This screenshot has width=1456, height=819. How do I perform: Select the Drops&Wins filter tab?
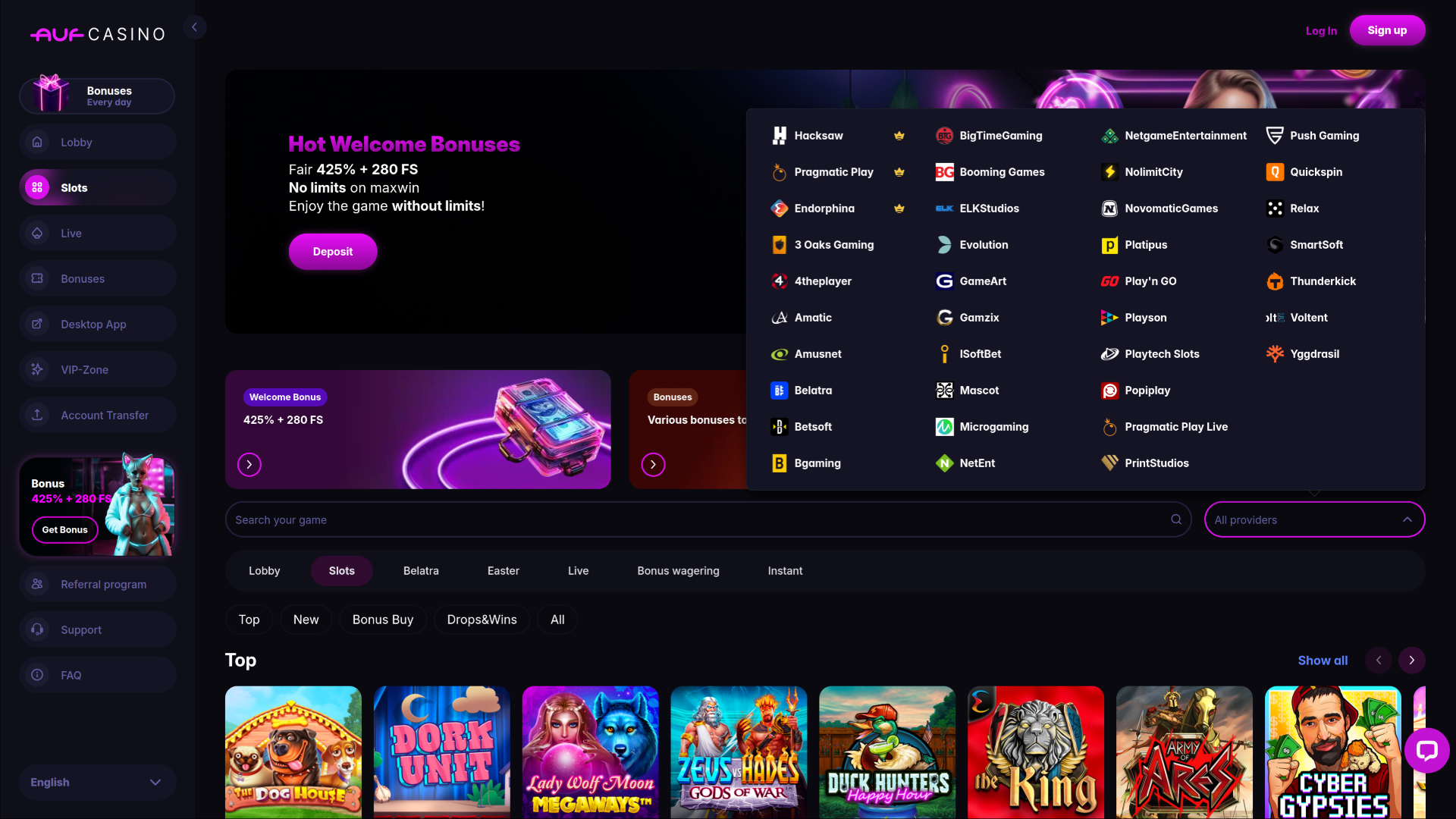(x=482, y=620)
